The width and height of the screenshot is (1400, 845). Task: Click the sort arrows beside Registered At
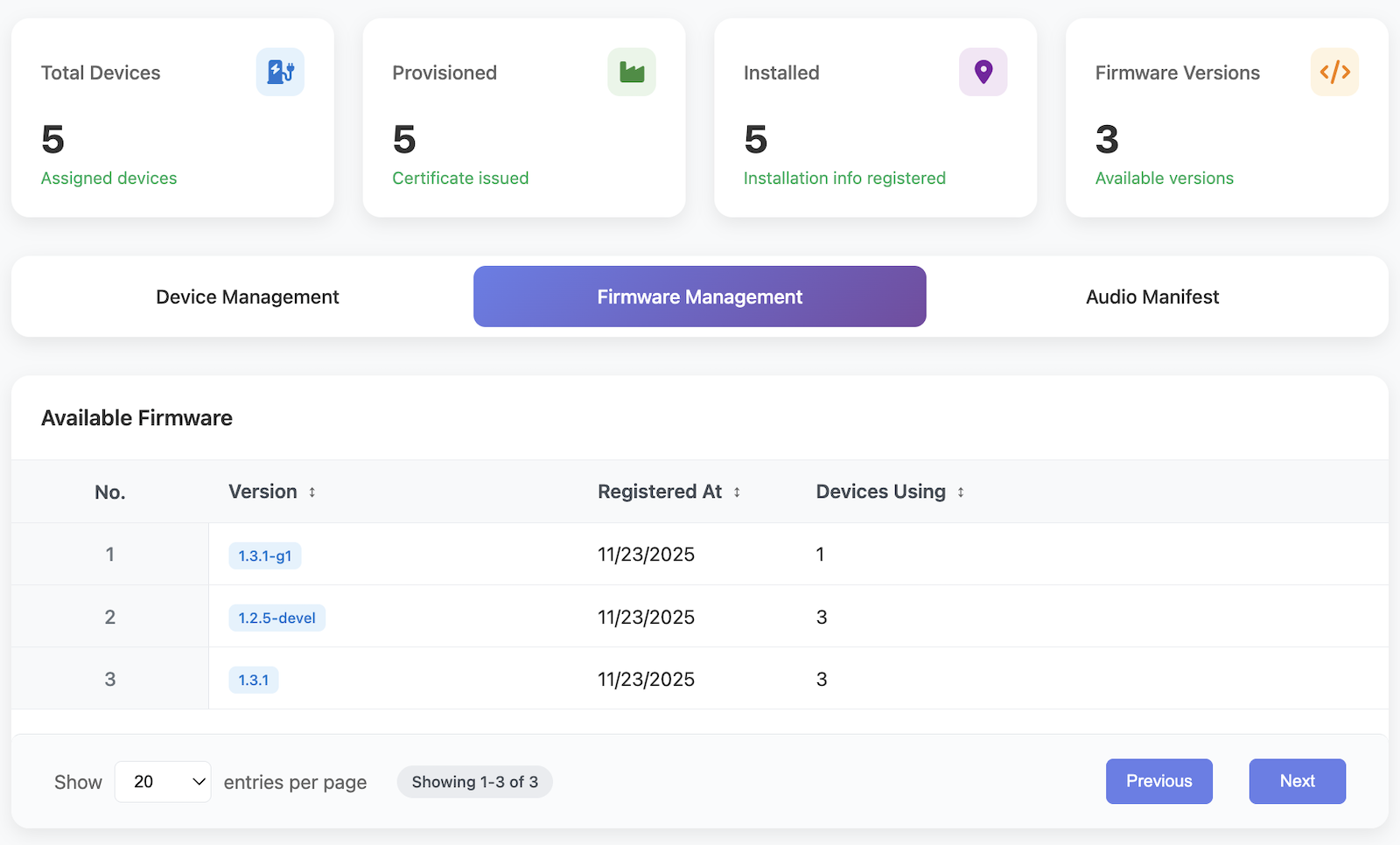pos(736,492)
